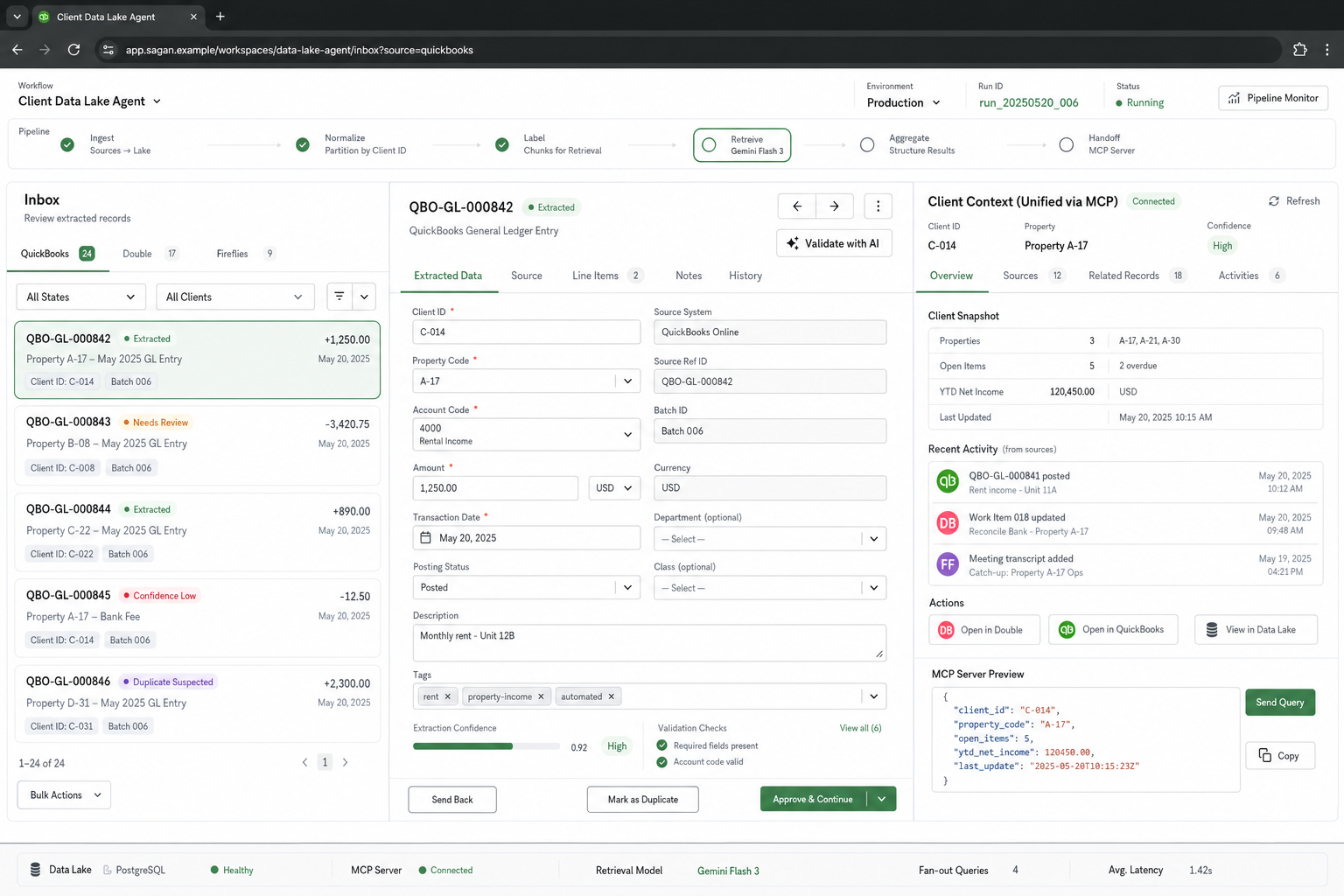This screenshot has width=1344, height=896.
Task: Open the browser three-dot menu
Action: click(1327, 50)
